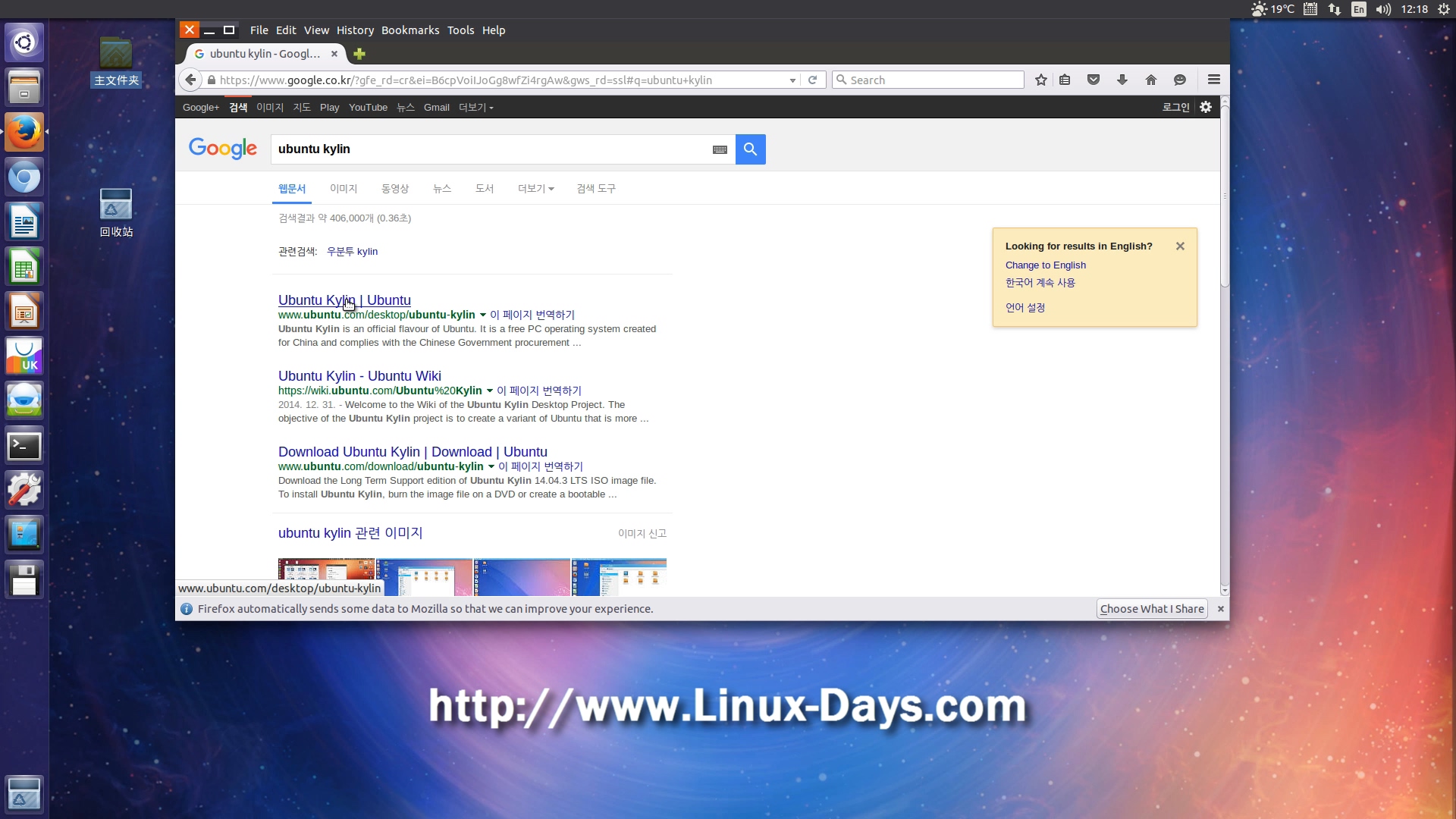Viewport: 1456px width, 819px height.
Task: Open the 回收站 trash desktop icon
Action: coord(116,213)
